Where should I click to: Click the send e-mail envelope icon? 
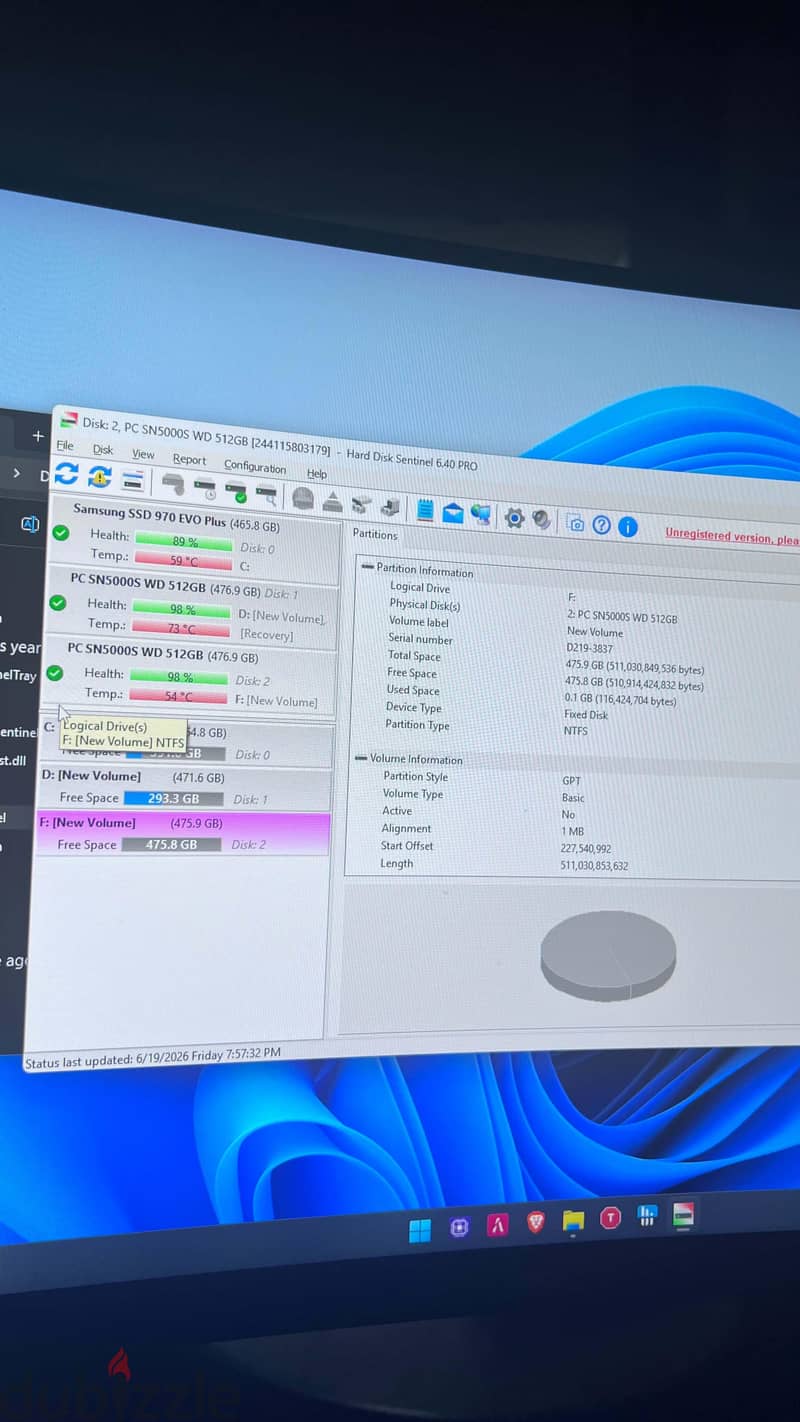[453, 513]
